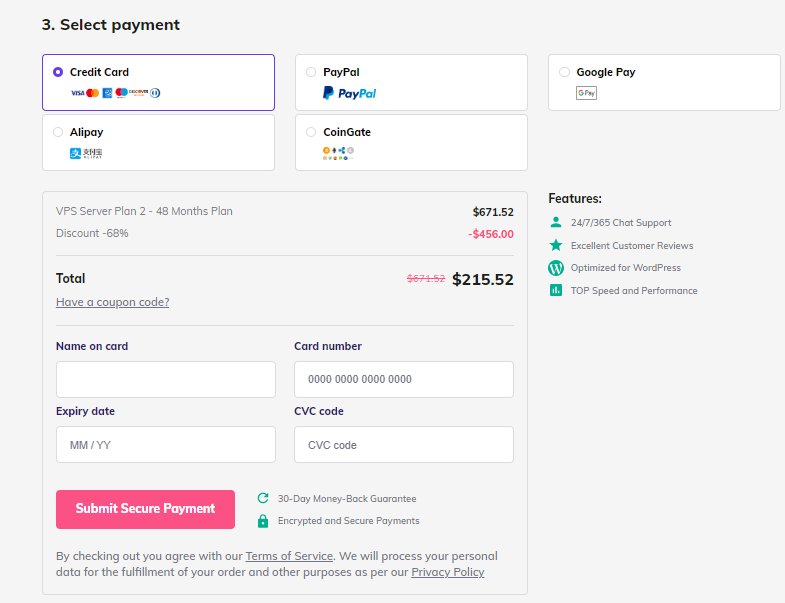Click the Google Pay logo badge
The width and height of the screenshot is (785, 603).
coord(586,93)
